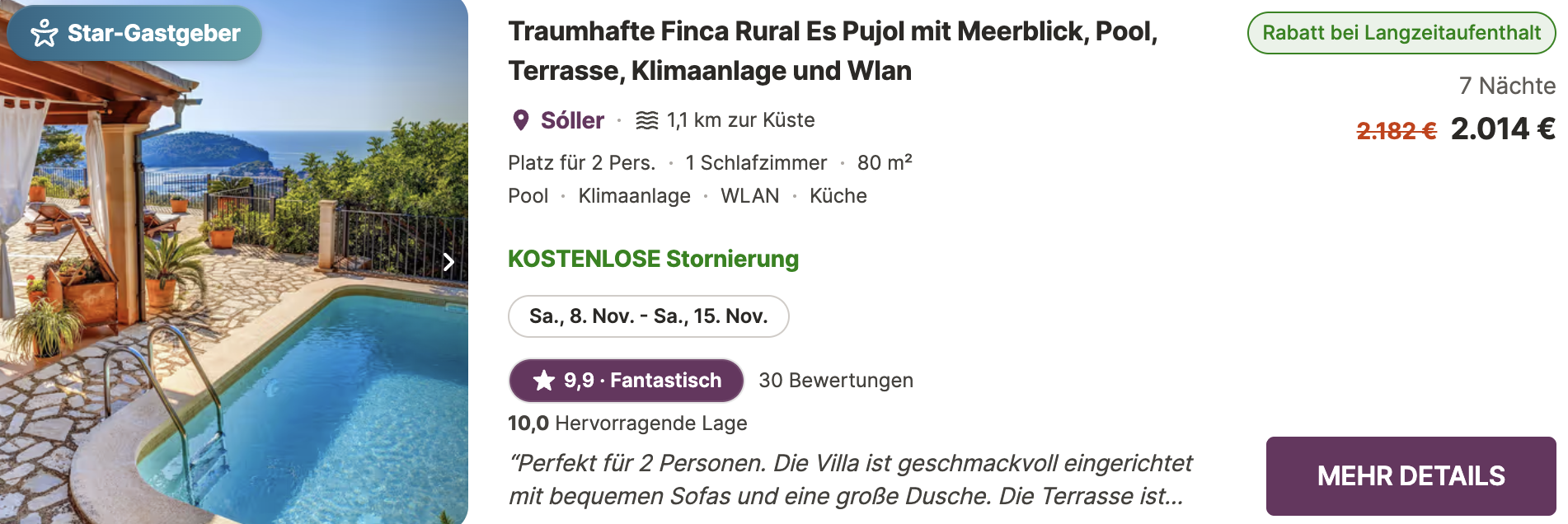Open the 30 Bewertungen reviews link
1568x524 pixels.
pos(836,381)
